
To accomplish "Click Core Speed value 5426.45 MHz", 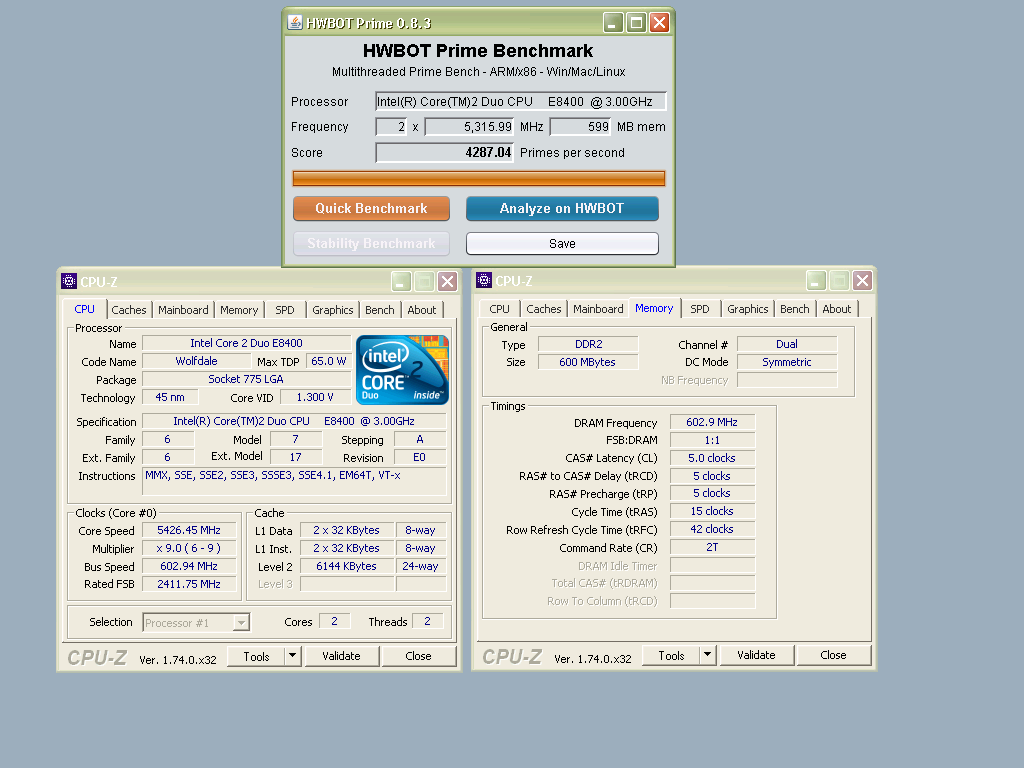I will tap(189, 530).
